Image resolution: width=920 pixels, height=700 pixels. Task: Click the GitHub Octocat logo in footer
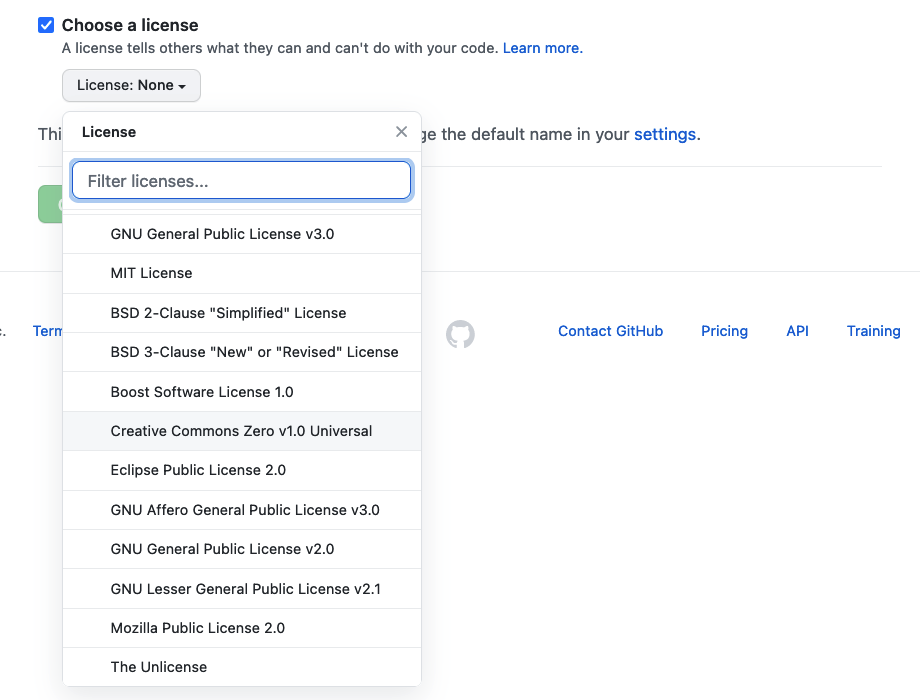pyautogui.click(x=460, y=334)
